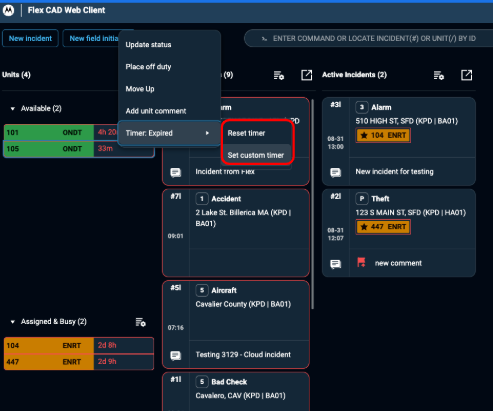The image size is (493, 411).
Task: Click the Motorola logo icon
Action: click(x=8, y=10)
